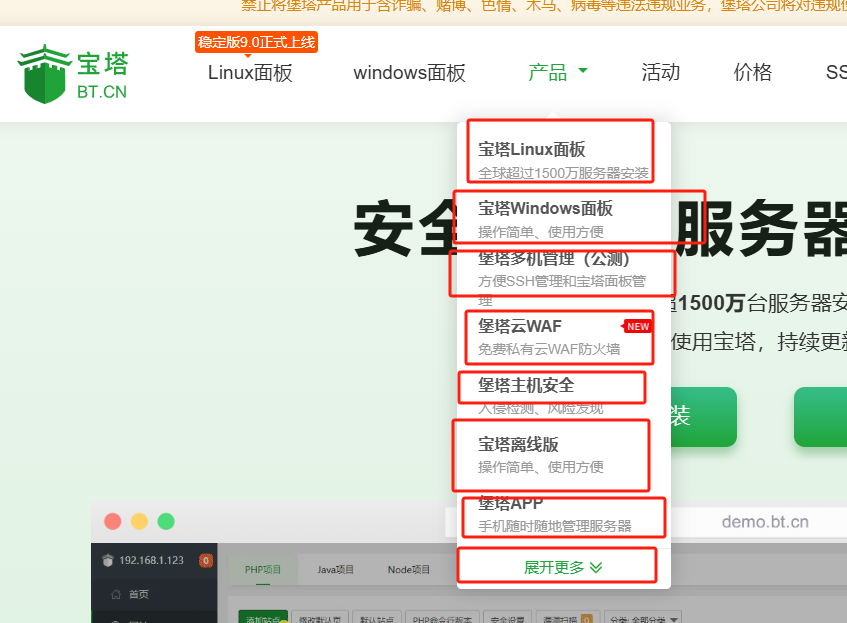Image resolution: width=847 pixels, height=623 pixels.
Task: Collapse the 产品 dropdown in the navbar
Action: click(x=557, y=72)
